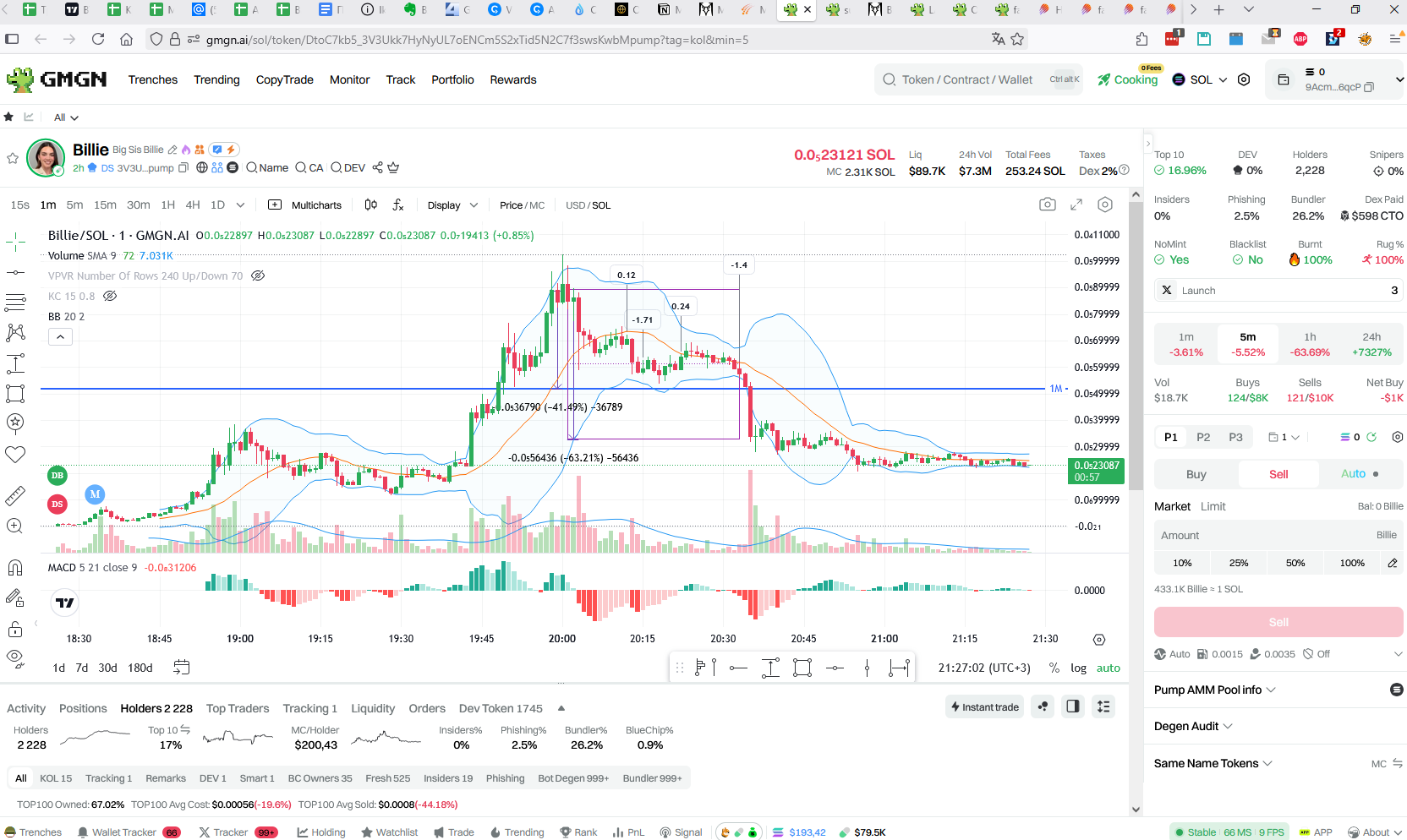This screenshot has width=1407, height=840.
Task: Collapse the indicator legend arrow
Action: 60,336
